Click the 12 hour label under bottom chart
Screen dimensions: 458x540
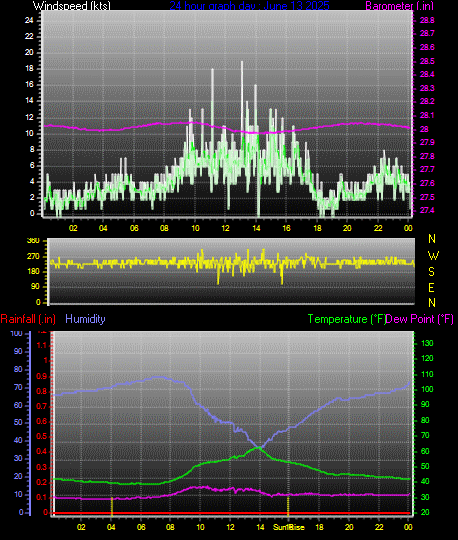[230, 527]
